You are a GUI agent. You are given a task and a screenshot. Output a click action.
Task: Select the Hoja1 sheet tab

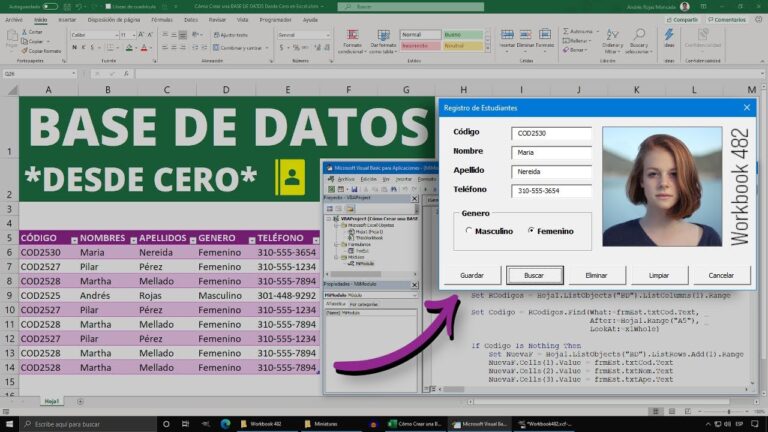[x=51, y=401]
